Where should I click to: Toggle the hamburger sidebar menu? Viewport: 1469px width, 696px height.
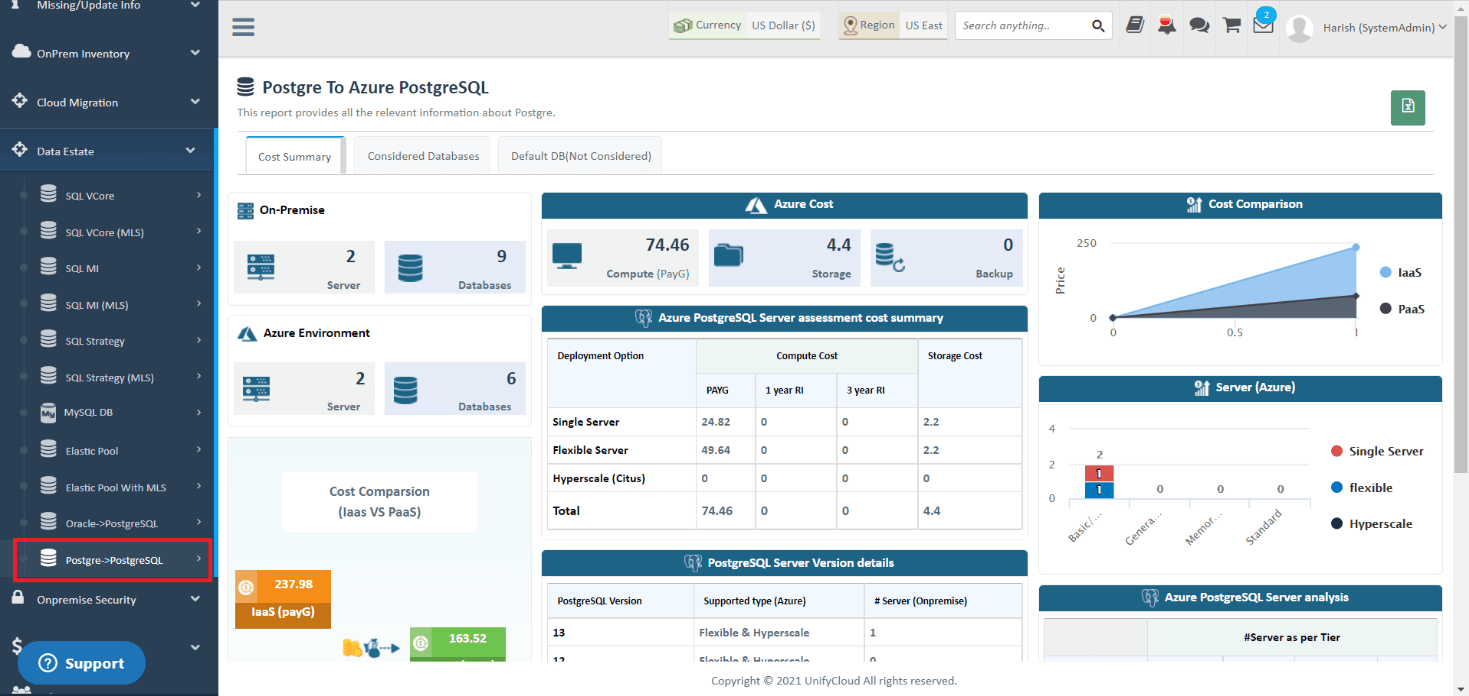pos(243,26)
